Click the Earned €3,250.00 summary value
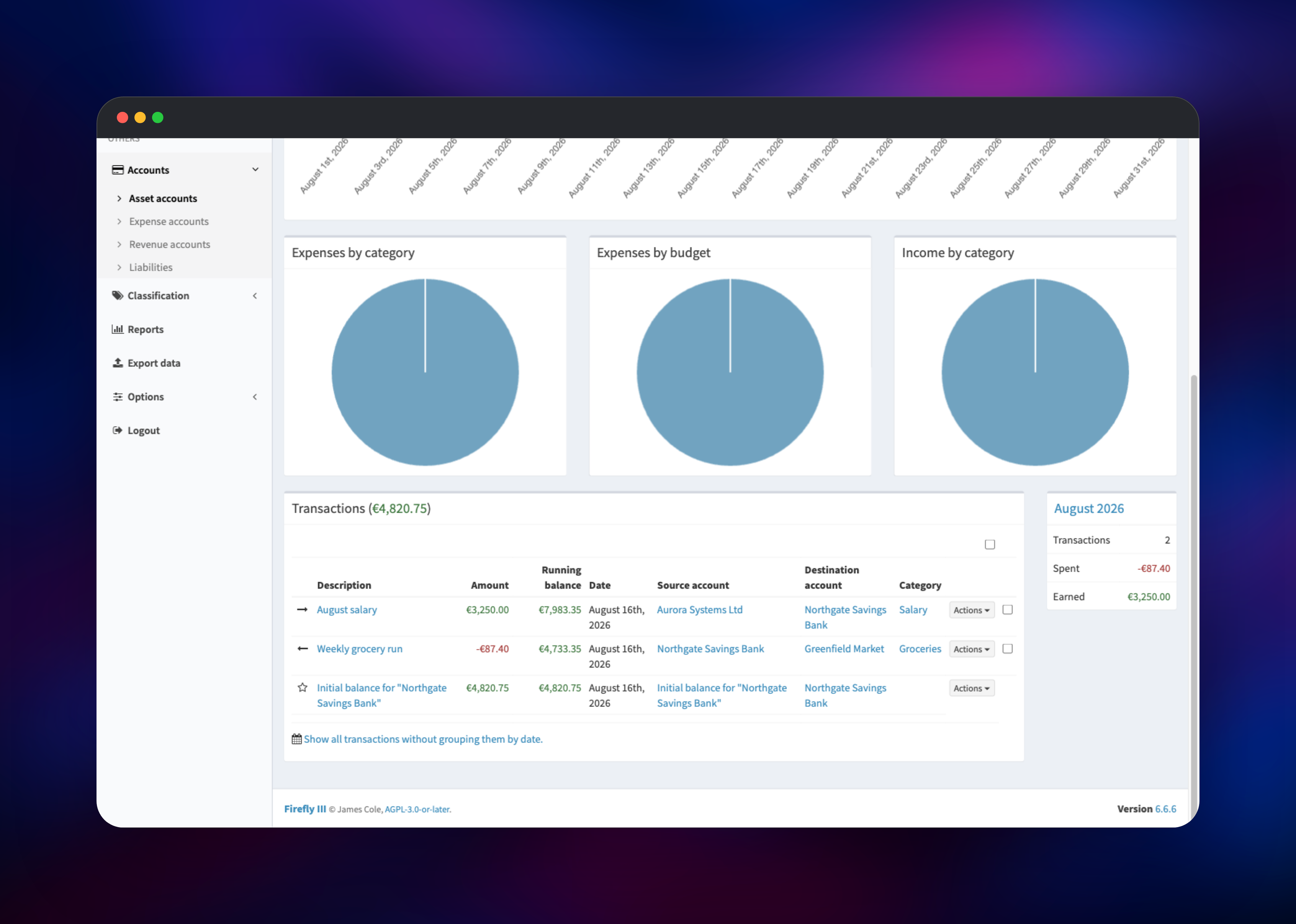 tap(1148, 597)
